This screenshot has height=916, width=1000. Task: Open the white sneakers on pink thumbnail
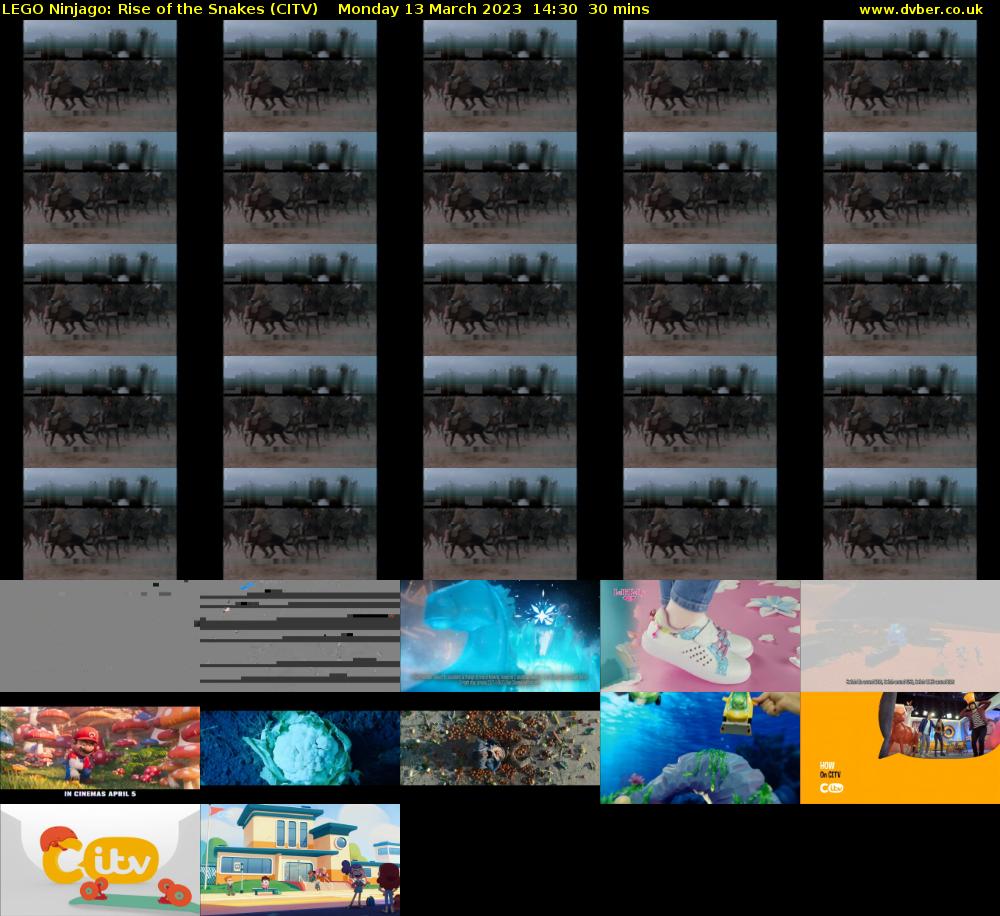[x=700, y=635]
